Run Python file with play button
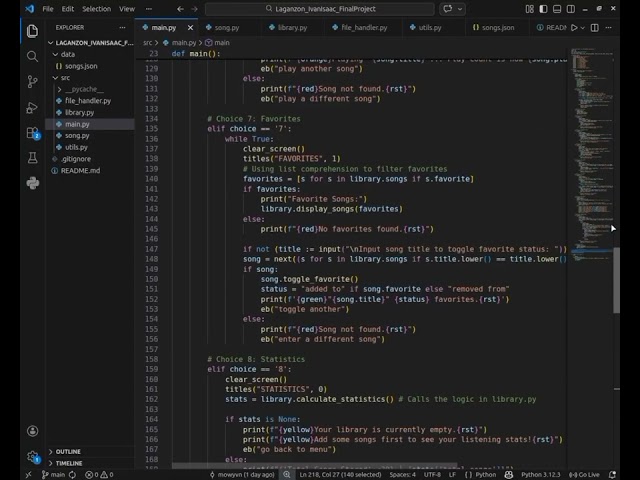640x480 pixels. (x=574, y=27)
